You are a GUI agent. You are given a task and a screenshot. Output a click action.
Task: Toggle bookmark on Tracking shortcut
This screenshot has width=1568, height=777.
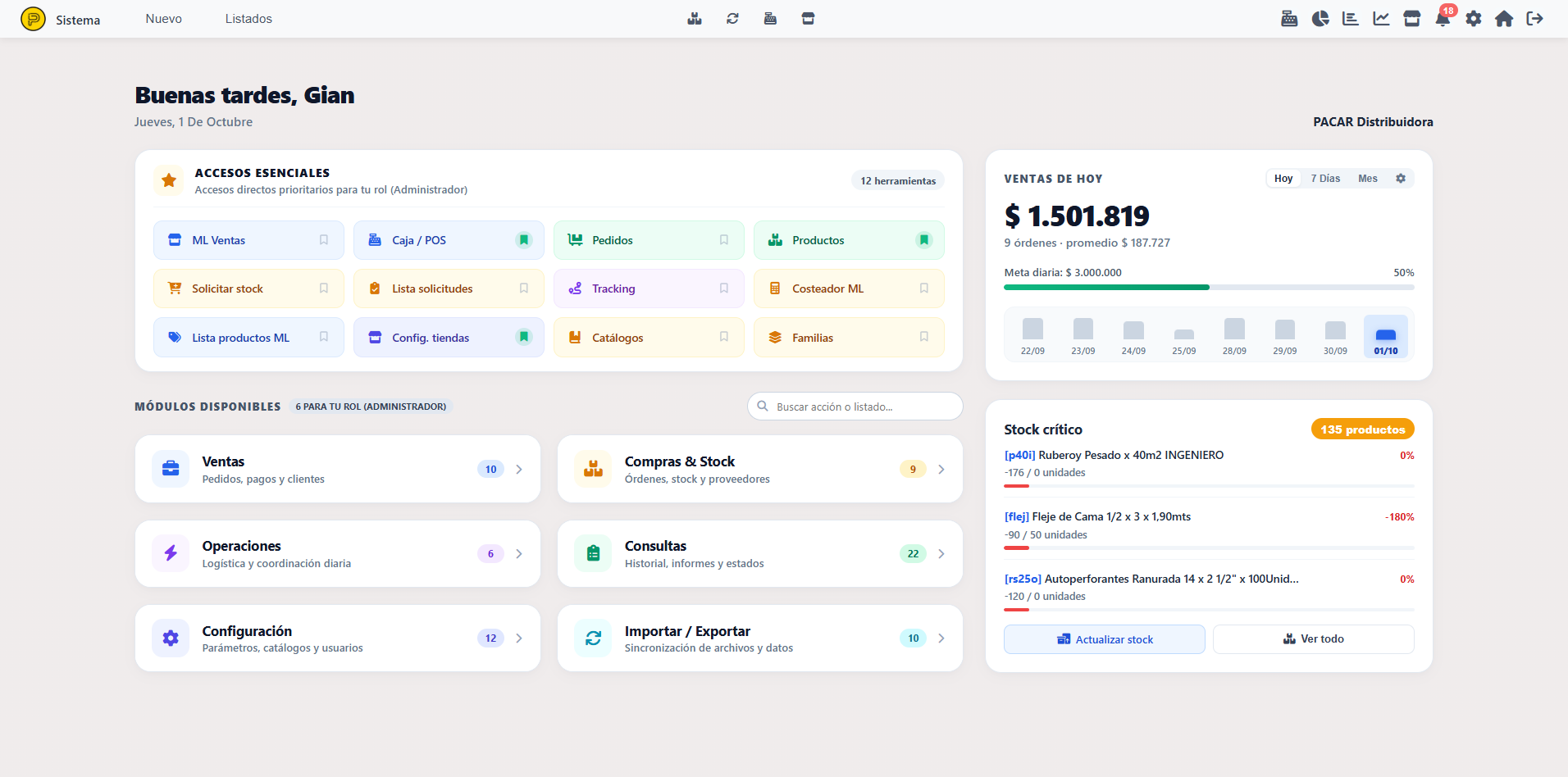(x=724, y=289)
